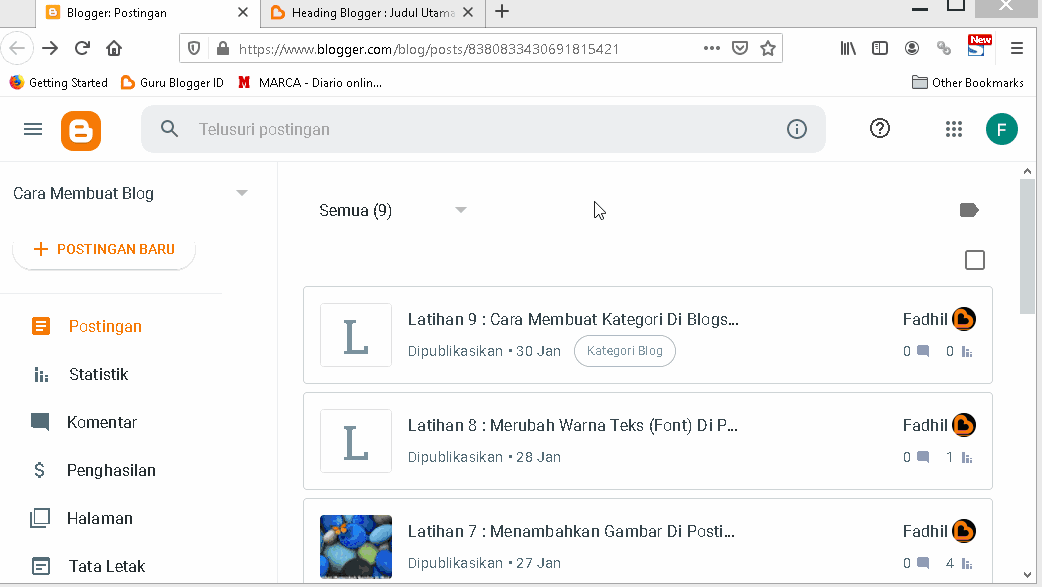Expand the Cara Membuat Blog blog selector
This screenshot has height=587, width=1042.
pos(241,193)
